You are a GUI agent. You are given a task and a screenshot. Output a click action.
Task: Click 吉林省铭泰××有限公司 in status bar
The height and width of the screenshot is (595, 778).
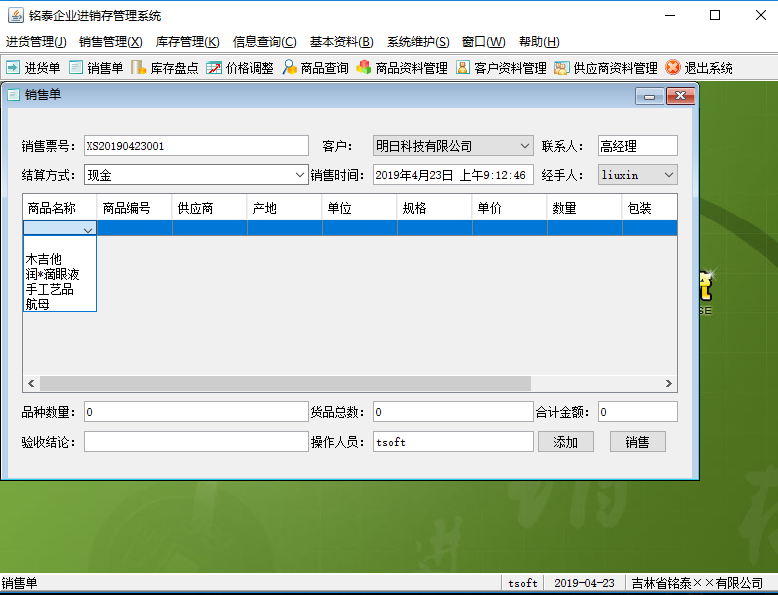[x=697, y=583]
